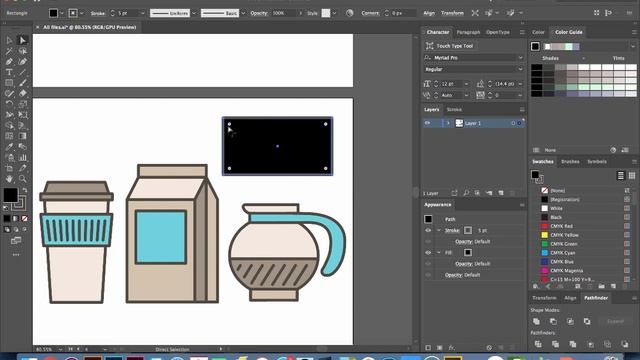Select the Line Segment tool
Screen dimensions: 640x360
pos(22,72)
